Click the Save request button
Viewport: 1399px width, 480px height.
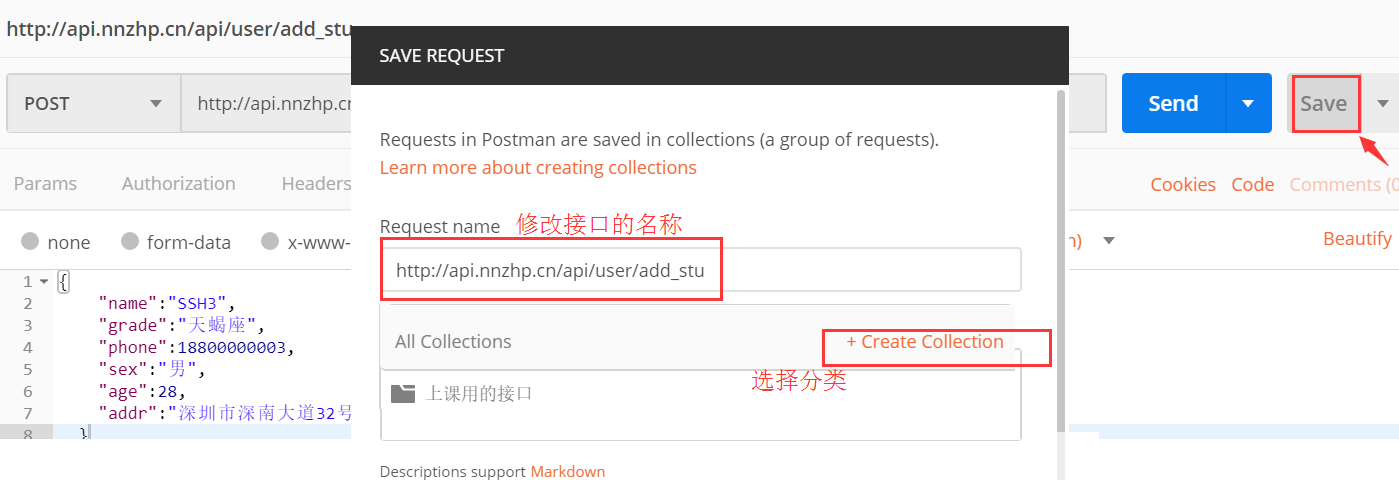click(1324, 103)
